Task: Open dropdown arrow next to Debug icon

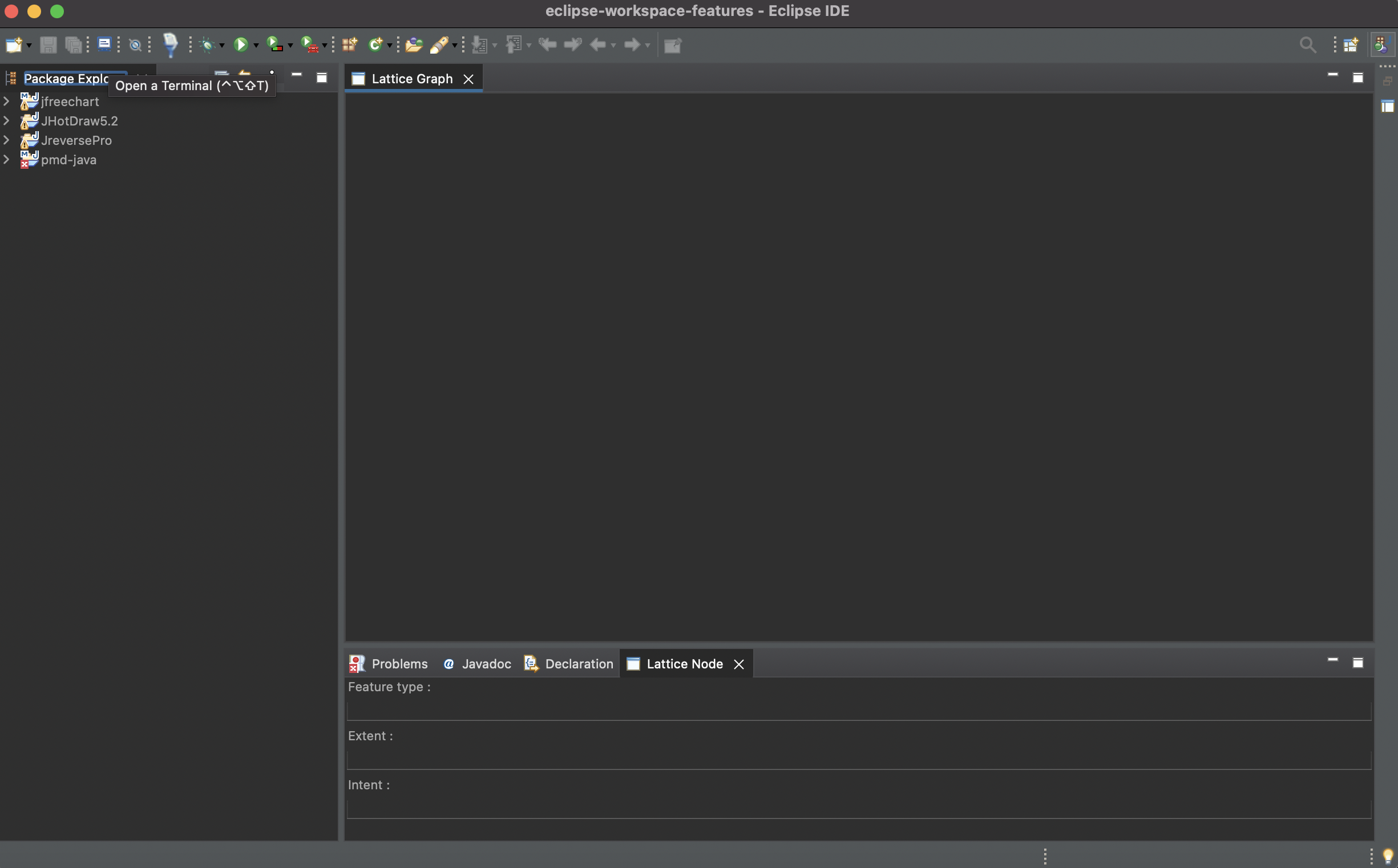Action: [222, 46]
